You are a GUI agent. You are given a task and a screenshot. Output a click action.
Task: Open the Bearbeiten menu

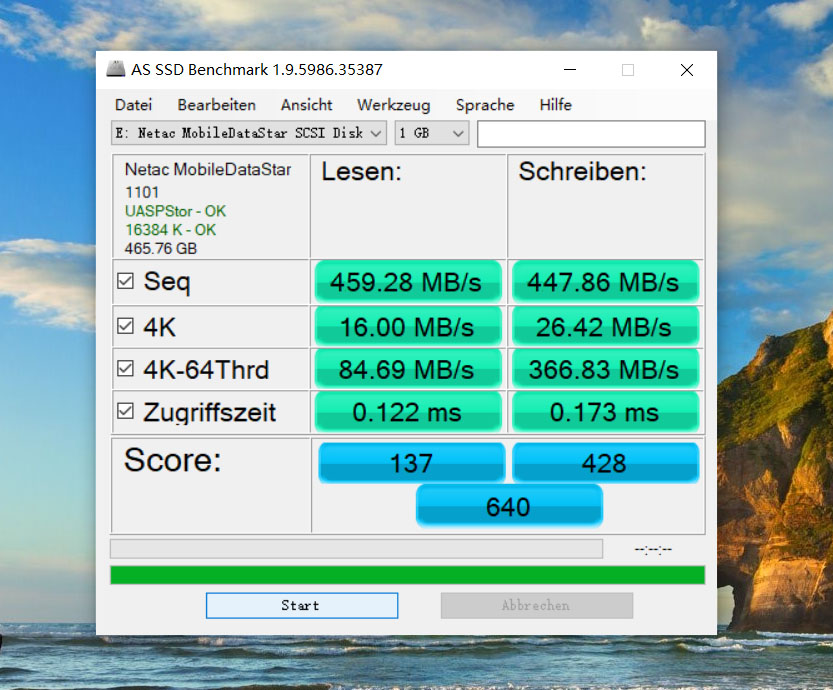point(217,105)
